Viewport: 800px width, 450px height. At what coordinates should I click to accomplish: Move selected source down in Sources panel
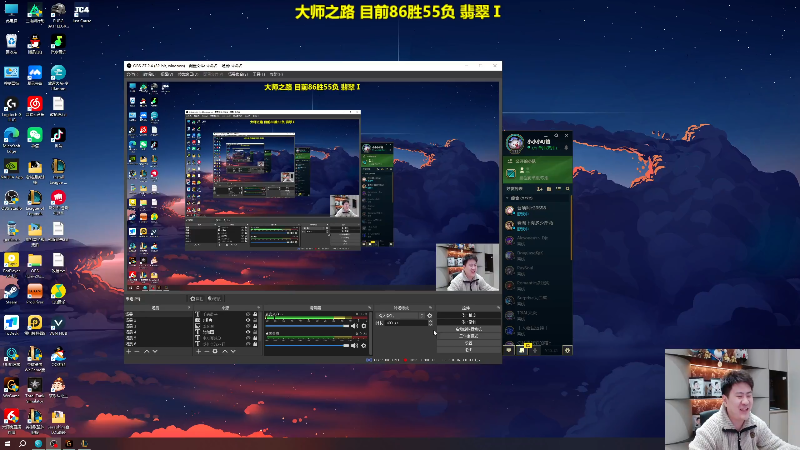[233, 352]
